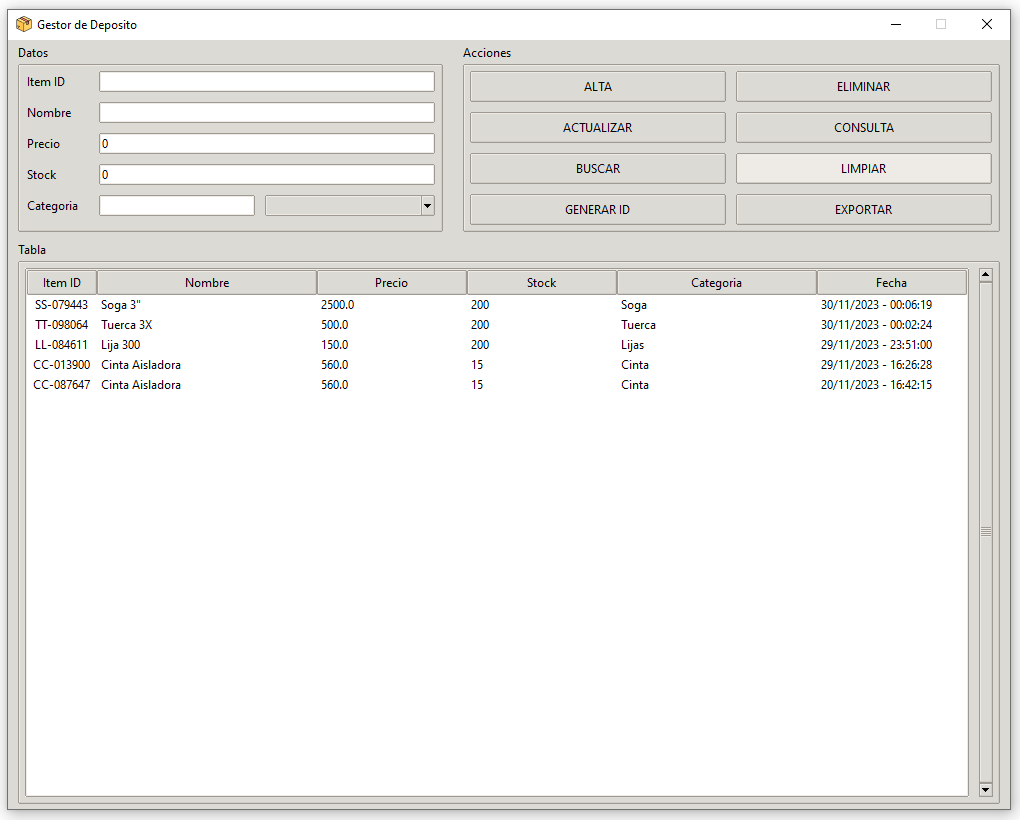Focus the Item ID input field
Screen dimensions: 1020x820
tap(266, 82)
